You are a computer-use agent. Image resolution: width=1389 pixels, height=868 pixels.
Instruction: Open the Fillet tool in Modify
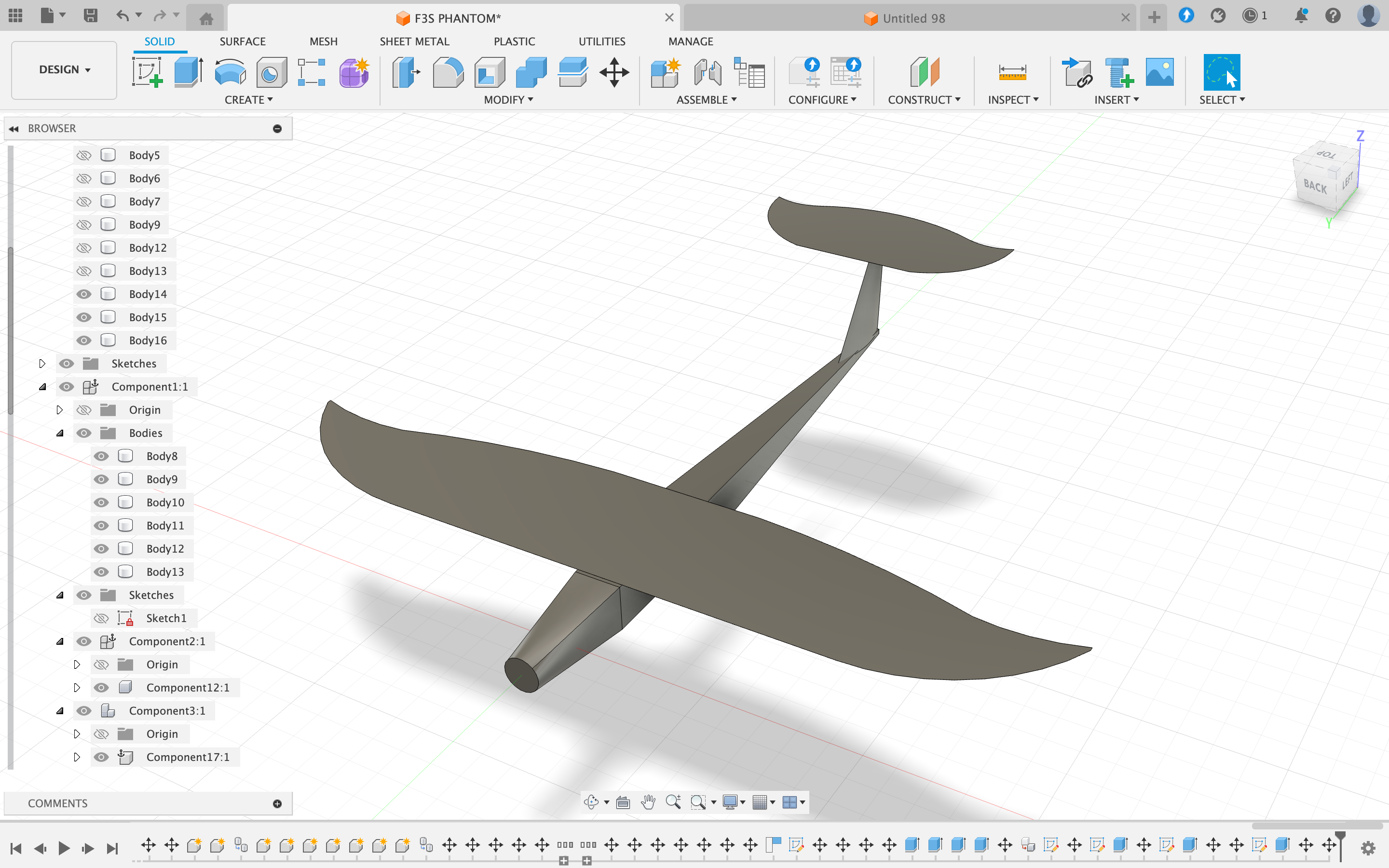click(x=448, y=72)
